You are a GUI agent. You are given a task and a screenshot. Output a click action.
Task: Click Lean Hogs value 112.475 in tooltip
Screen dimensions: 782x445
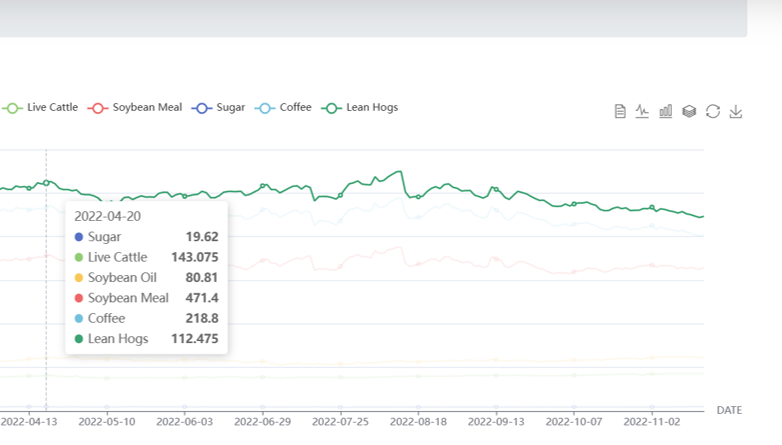point(195,339)
